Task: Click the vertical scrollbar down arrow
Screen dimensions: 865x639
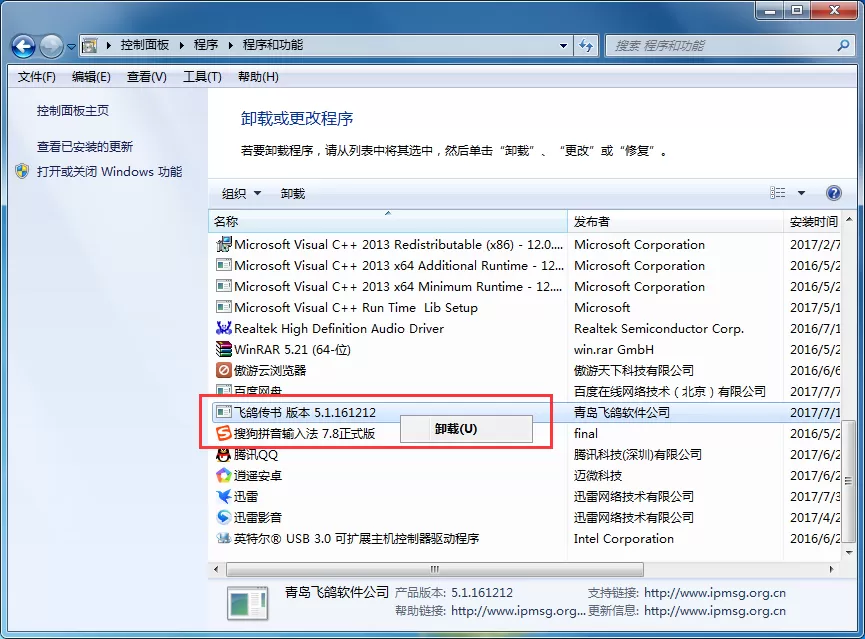Action: 849,552
